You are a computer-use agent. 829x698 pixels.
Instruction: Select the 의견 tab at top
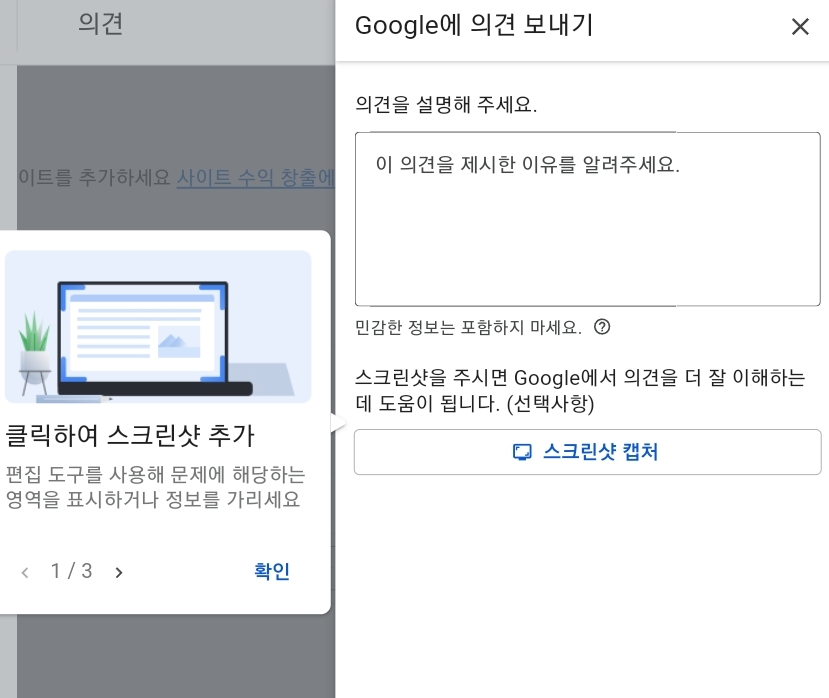point(100,24)
